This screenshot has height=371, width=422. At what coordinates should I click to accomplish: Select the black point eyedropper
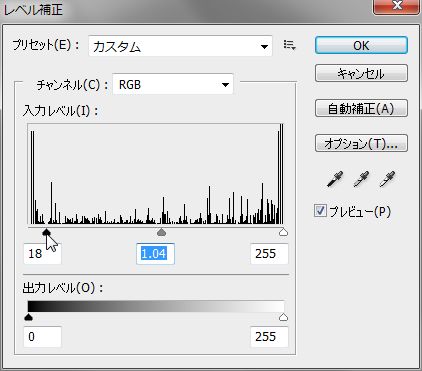(x=335, y=179)
